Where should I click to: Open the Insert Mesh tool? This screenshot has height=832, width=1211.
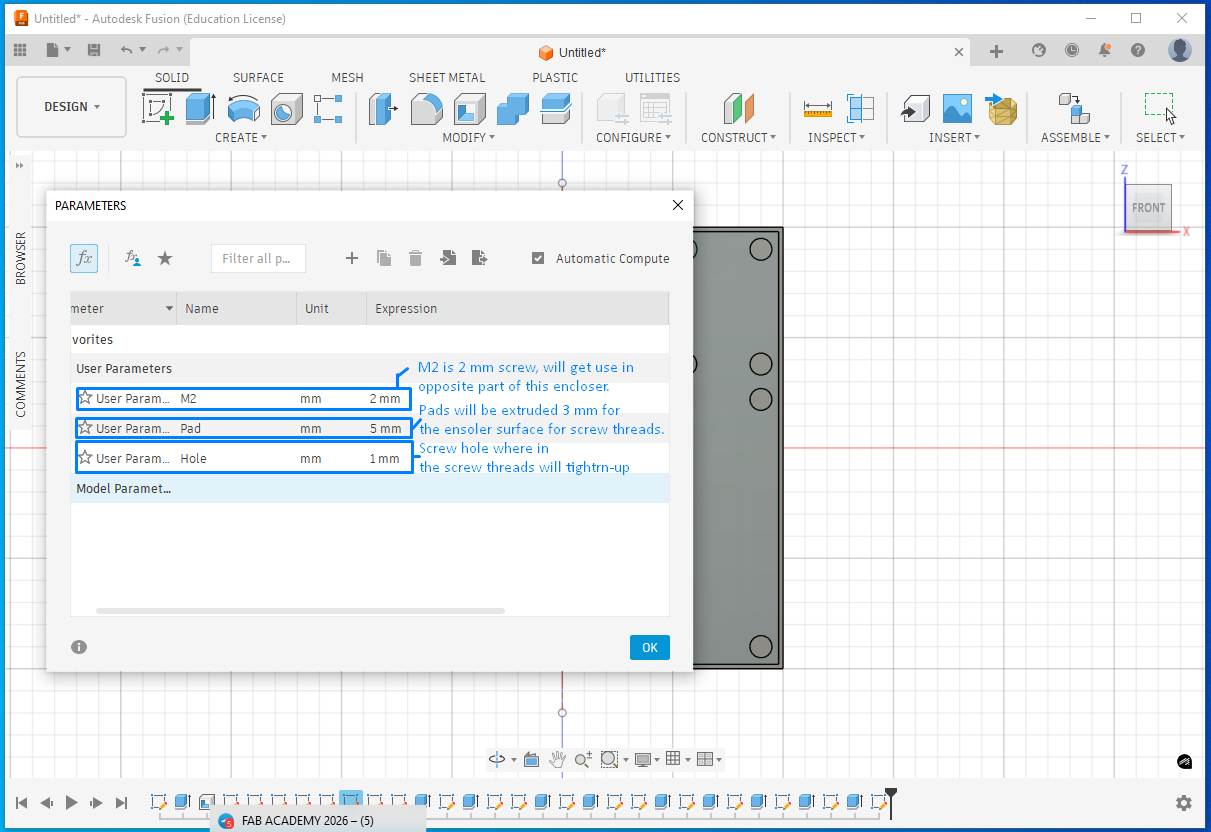point(1001,108)
